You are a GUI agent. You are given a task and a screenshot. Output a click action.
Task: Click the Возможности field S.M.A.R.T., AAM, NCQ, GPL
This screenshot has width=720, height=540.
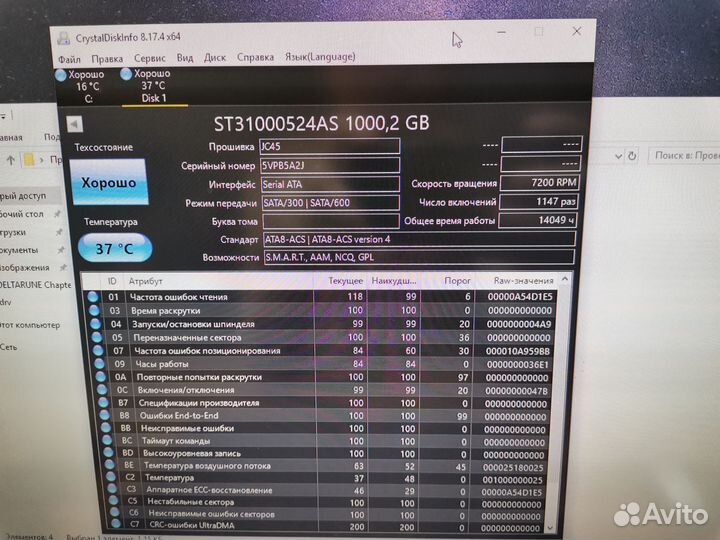click(x=419, y=257)
